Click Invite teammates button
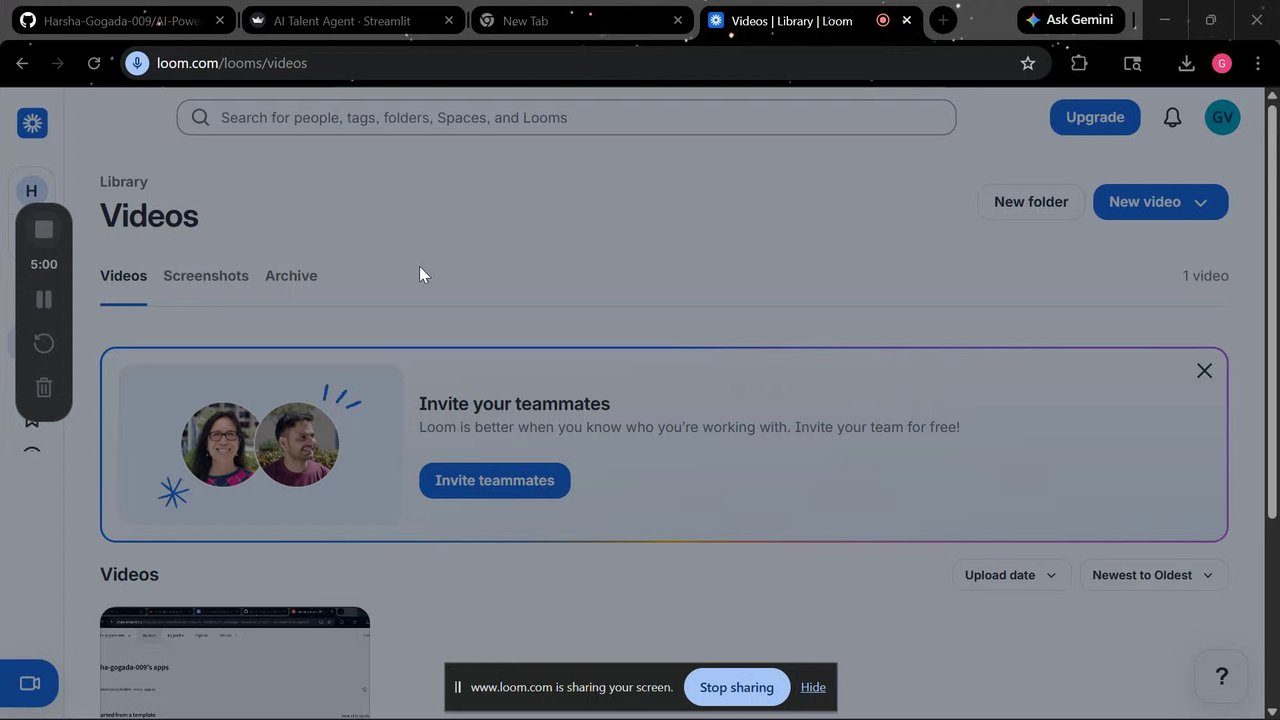The width and height of the screenshot is (1280, 720). tap(494, 480)
